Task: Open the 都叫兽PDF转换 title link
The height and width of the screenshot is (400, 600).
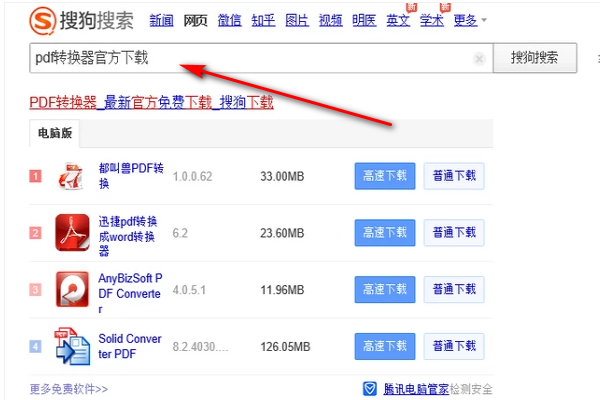Action: pos(131,176)
